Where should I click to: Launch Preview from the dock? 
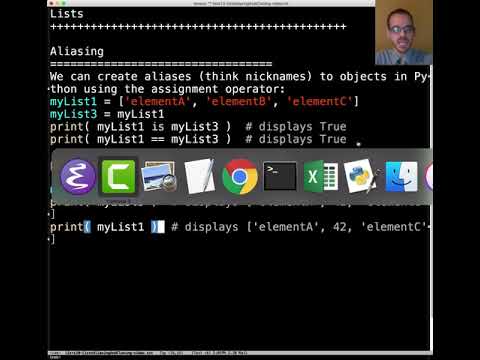[159, 177]
